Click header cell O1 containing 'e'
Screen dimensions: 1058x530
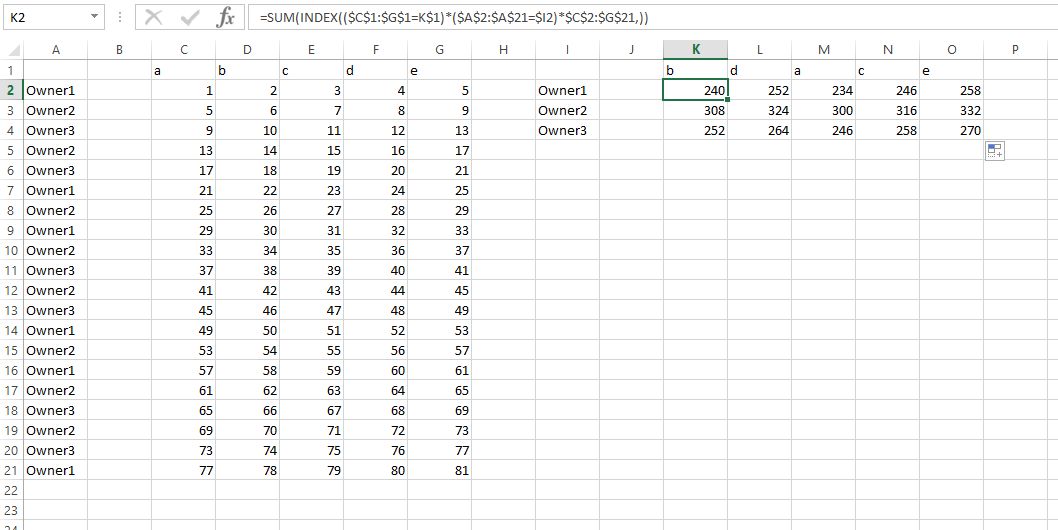tap(951, 70)
